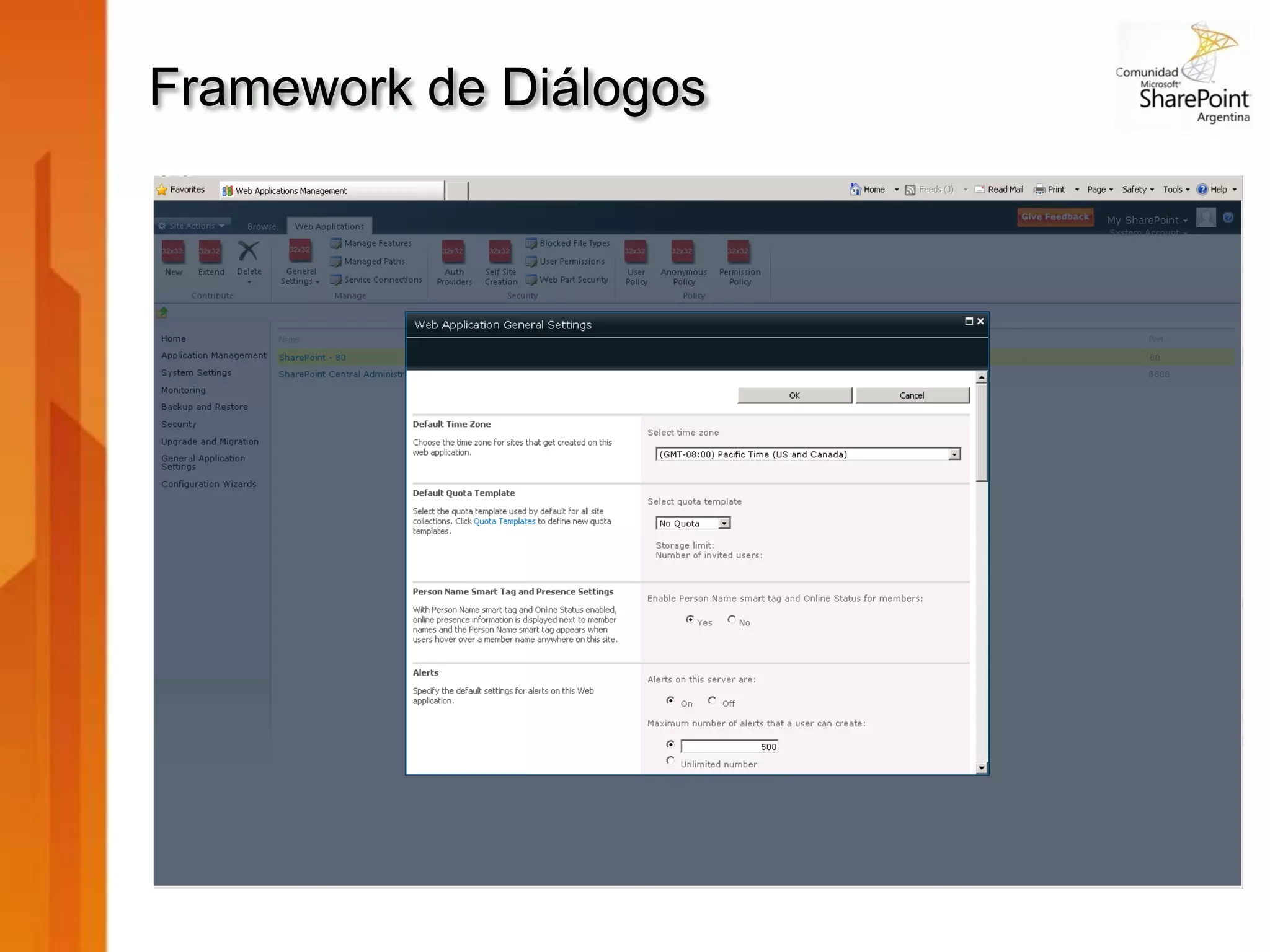1270x952 pixels.
Task: Click the Feeds icon in the browser toolbar
Action: [x=910, y=190]
